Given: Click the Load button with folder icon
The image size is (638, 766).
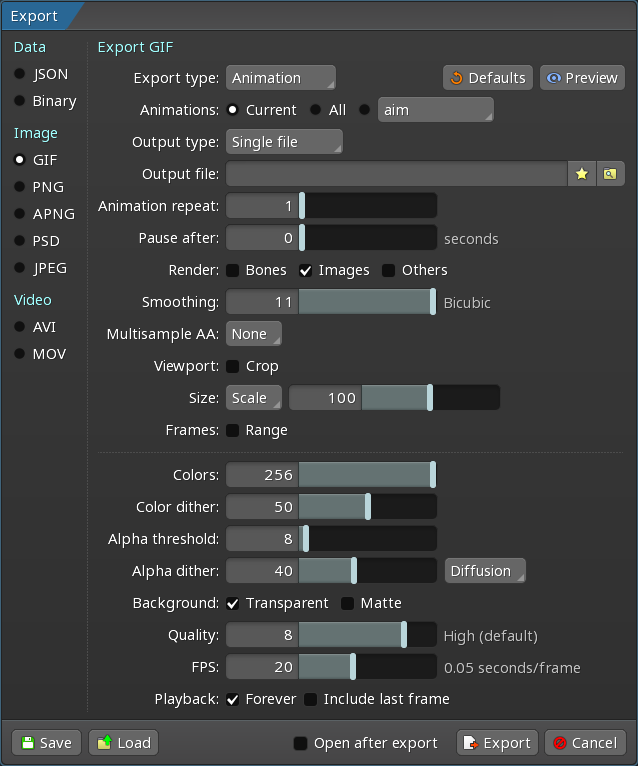Looking at the screenshot, I should coord(123,743).
